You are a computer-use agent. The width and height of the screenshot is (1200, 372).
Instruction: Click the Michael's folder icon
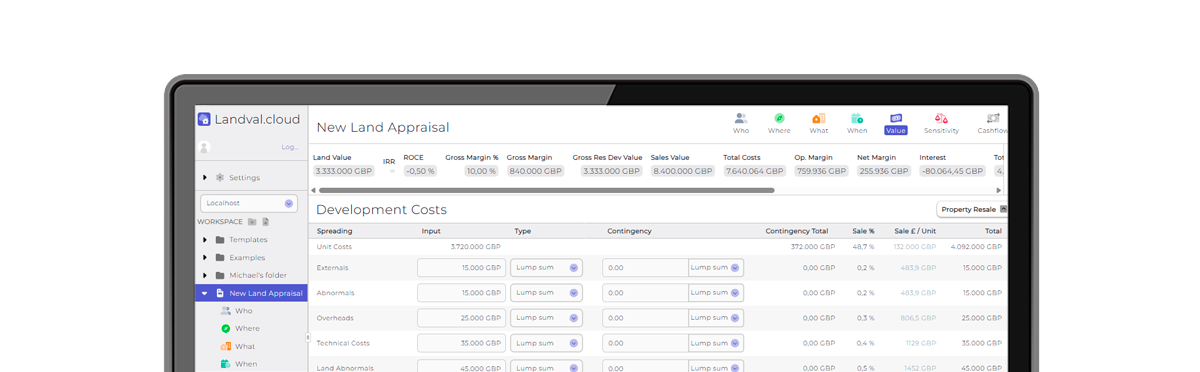coord(220,275)
